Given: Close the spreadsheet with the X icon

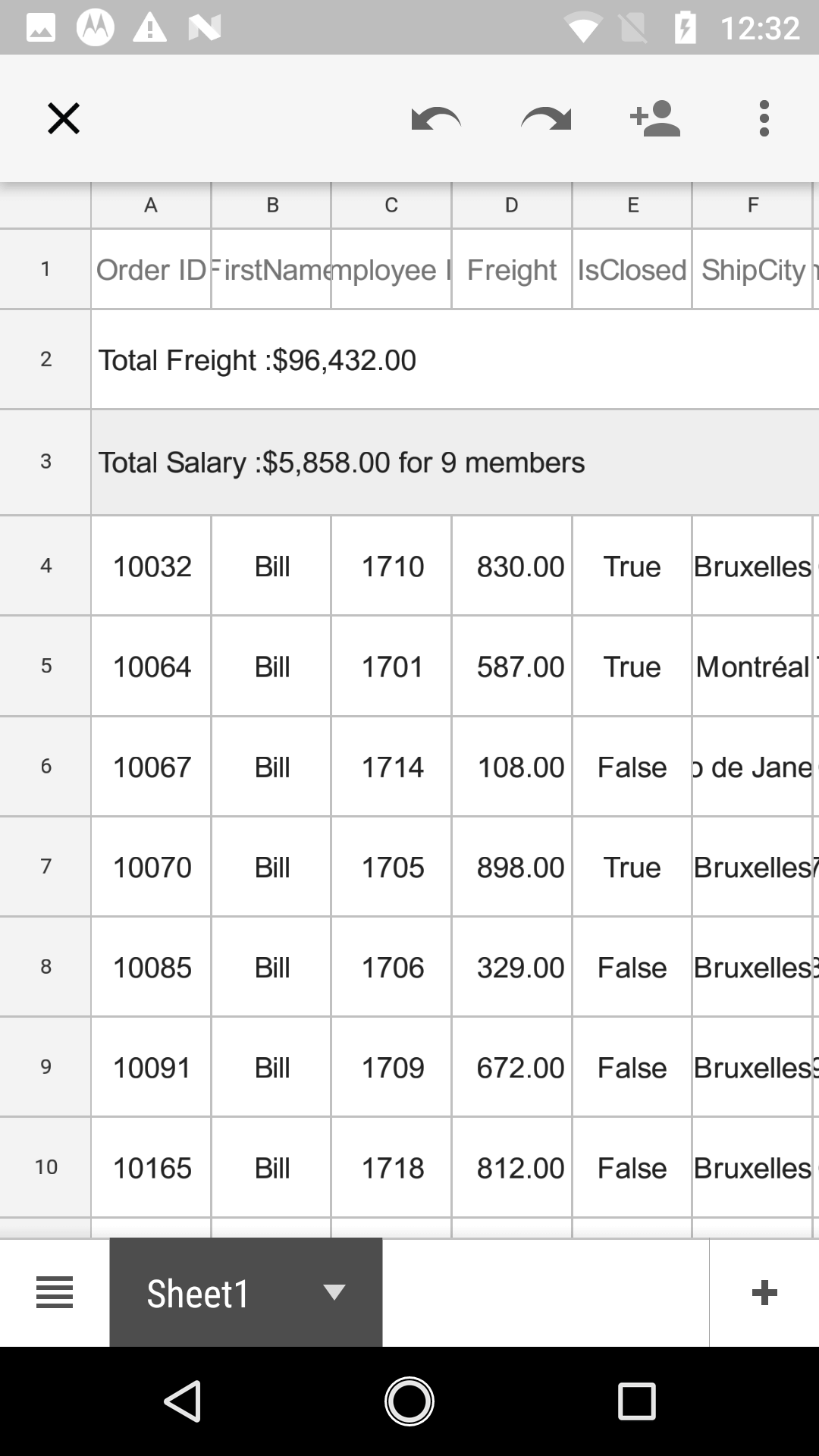Looking at the screenshot, I should (64, 119).
